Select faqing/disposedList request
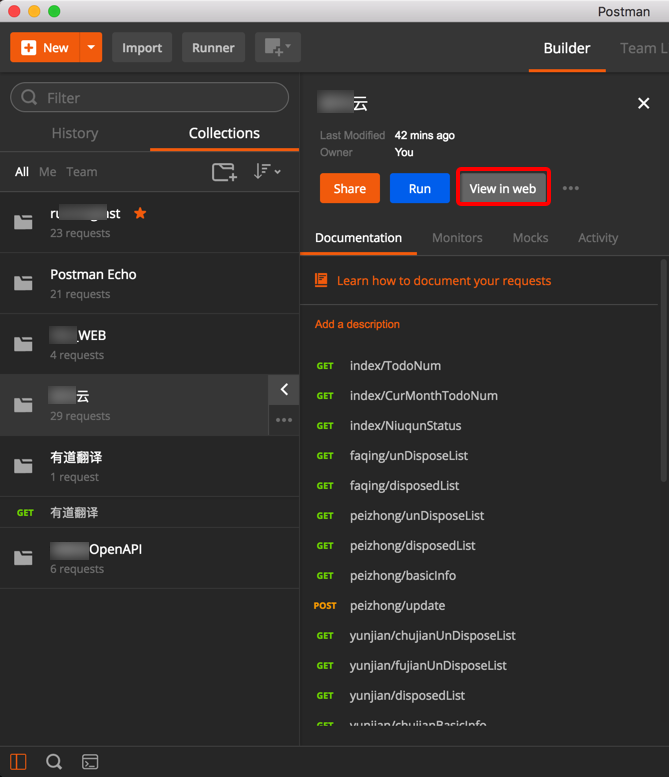The image size is (669, 778). (404, 486)
